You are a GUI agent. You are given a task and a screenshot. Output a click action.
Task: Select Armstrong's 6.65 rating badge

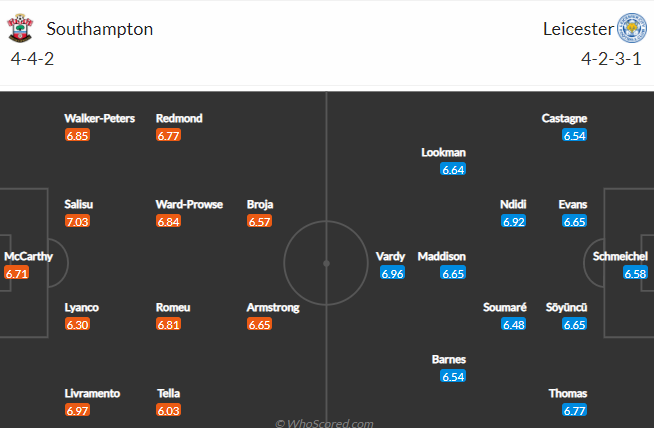pyautogui.click(x=259, y=324)
